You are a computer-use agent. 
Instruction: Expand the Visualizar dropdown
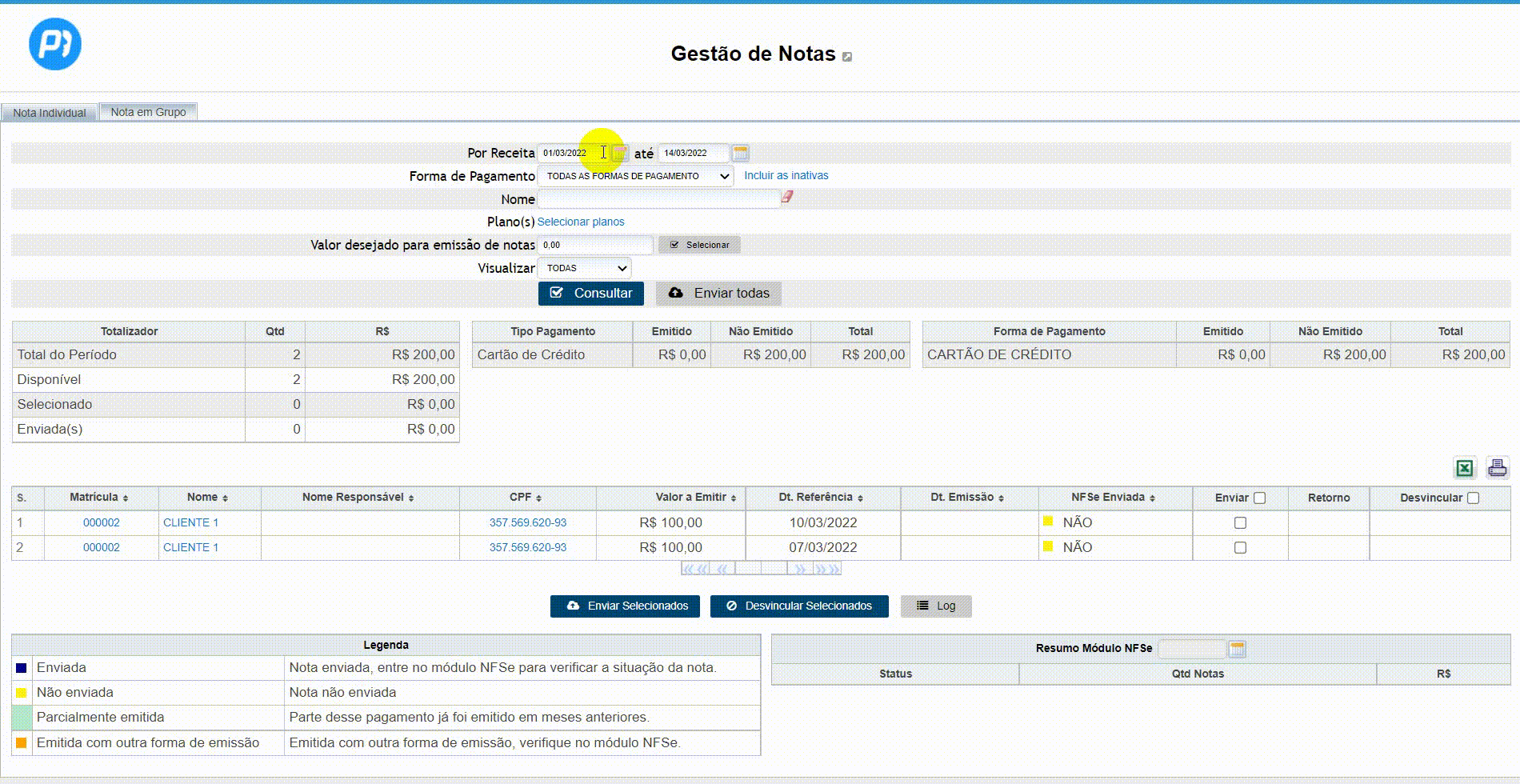585,268
